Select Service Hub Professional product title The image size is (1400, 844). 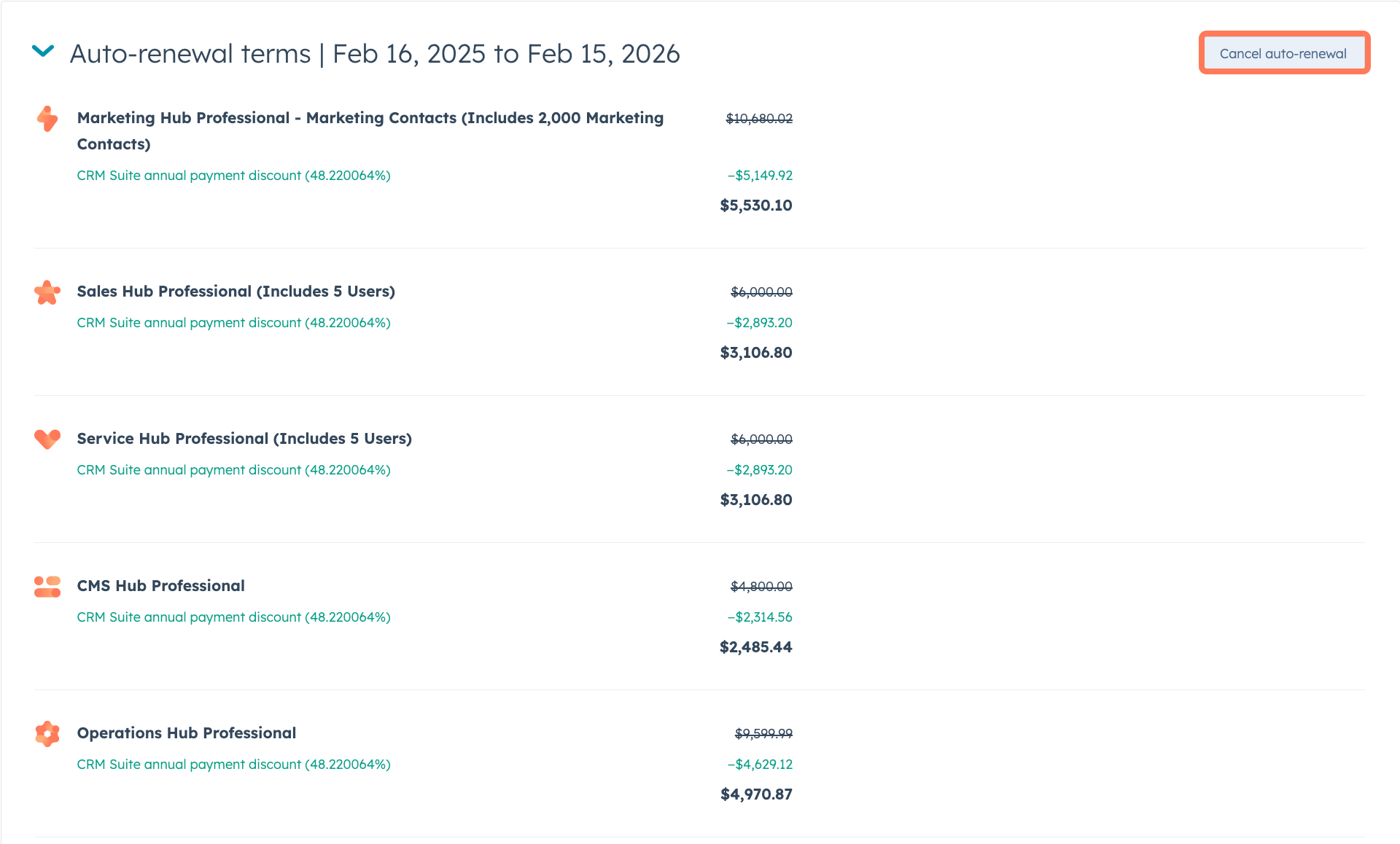[244, 439]
